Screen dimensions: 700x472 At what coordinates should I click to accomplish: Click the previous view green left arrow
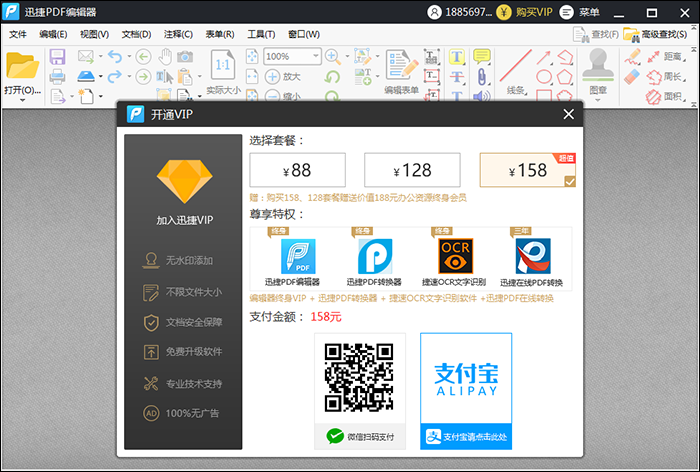pyautogui.click(x=143, y=56)
